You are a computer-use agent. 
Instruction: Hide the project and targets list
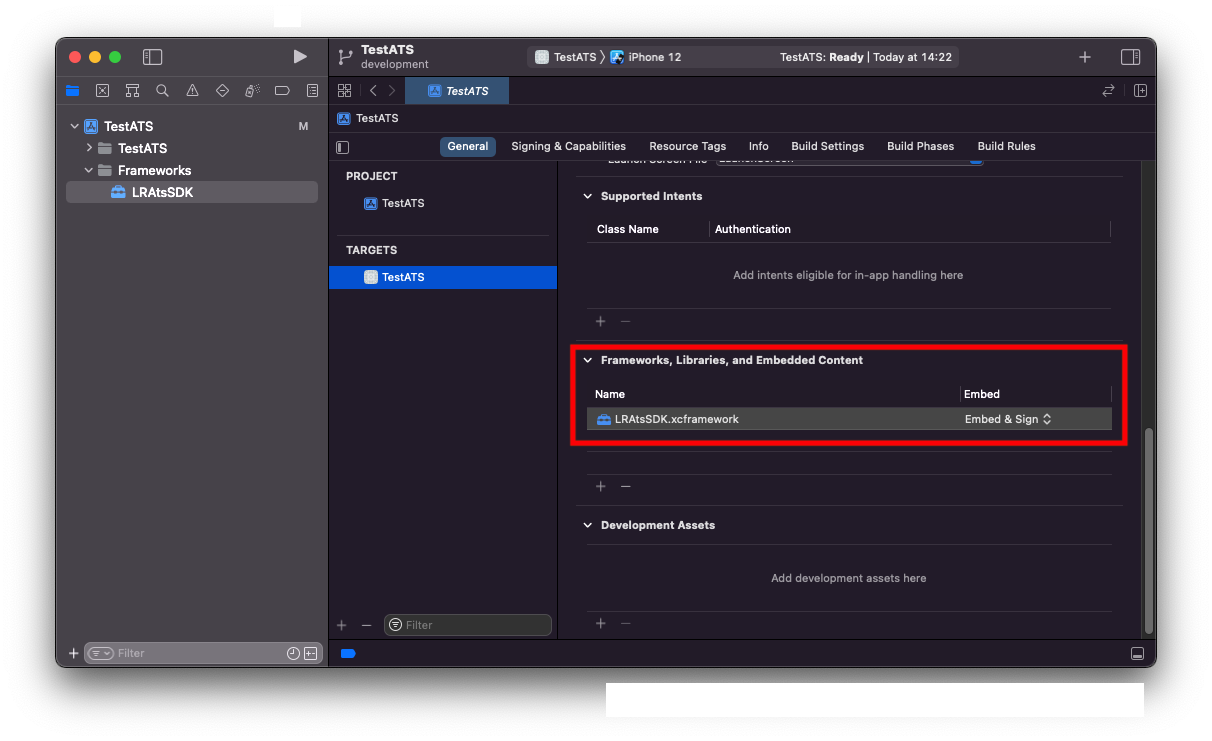(x=343, y=147)
